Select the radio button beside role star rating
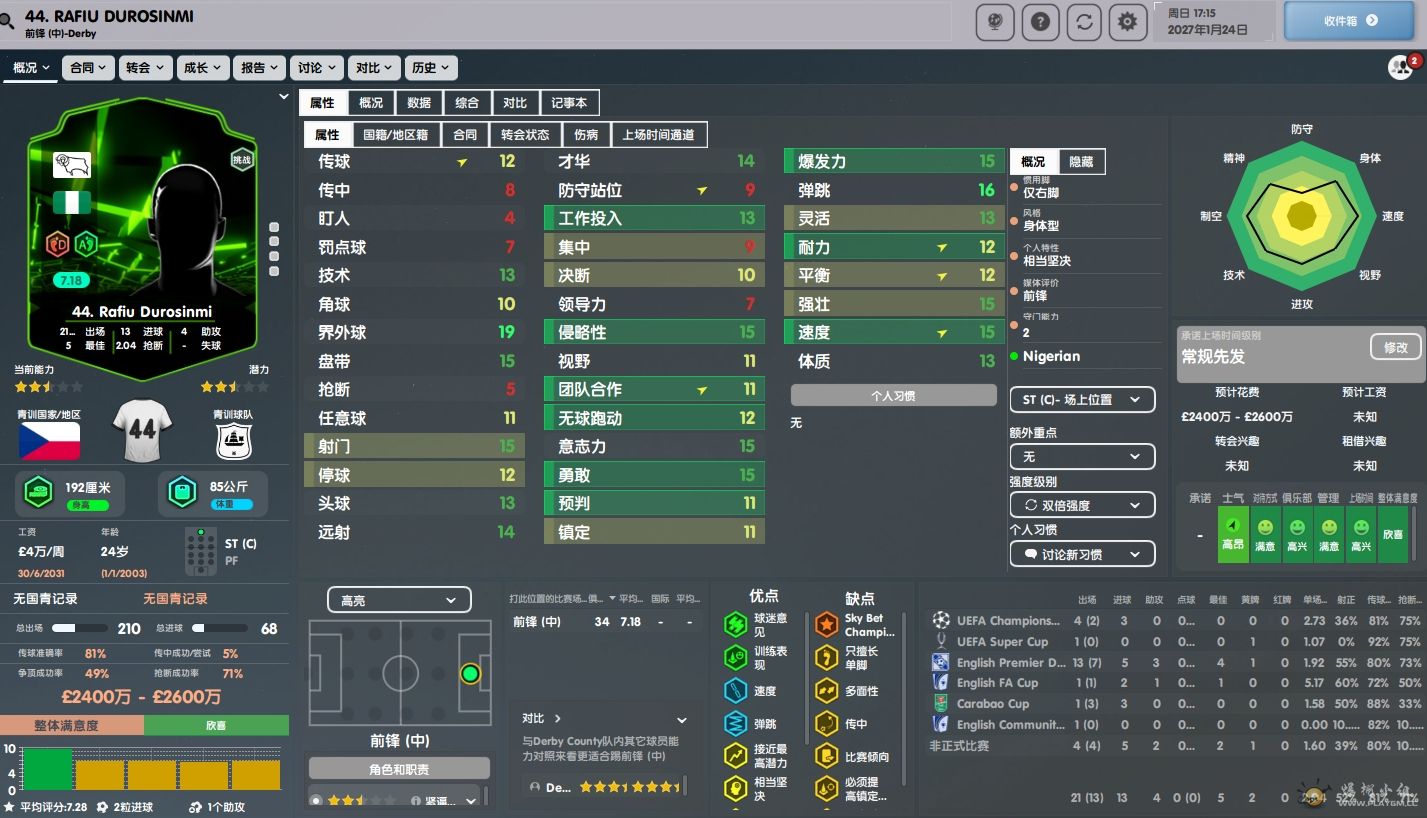 pyautogui.click(x=316, y=800)
